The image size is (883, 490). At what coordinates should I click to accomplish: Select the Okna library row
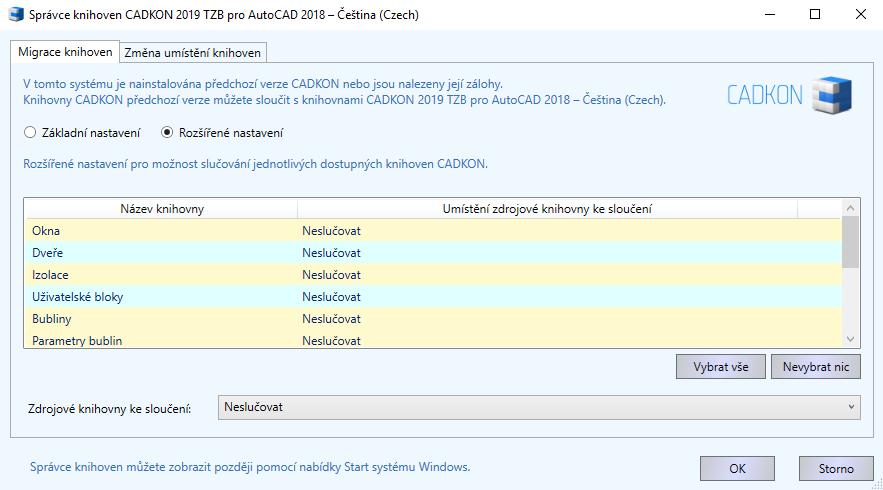click(x=433, y=230)
